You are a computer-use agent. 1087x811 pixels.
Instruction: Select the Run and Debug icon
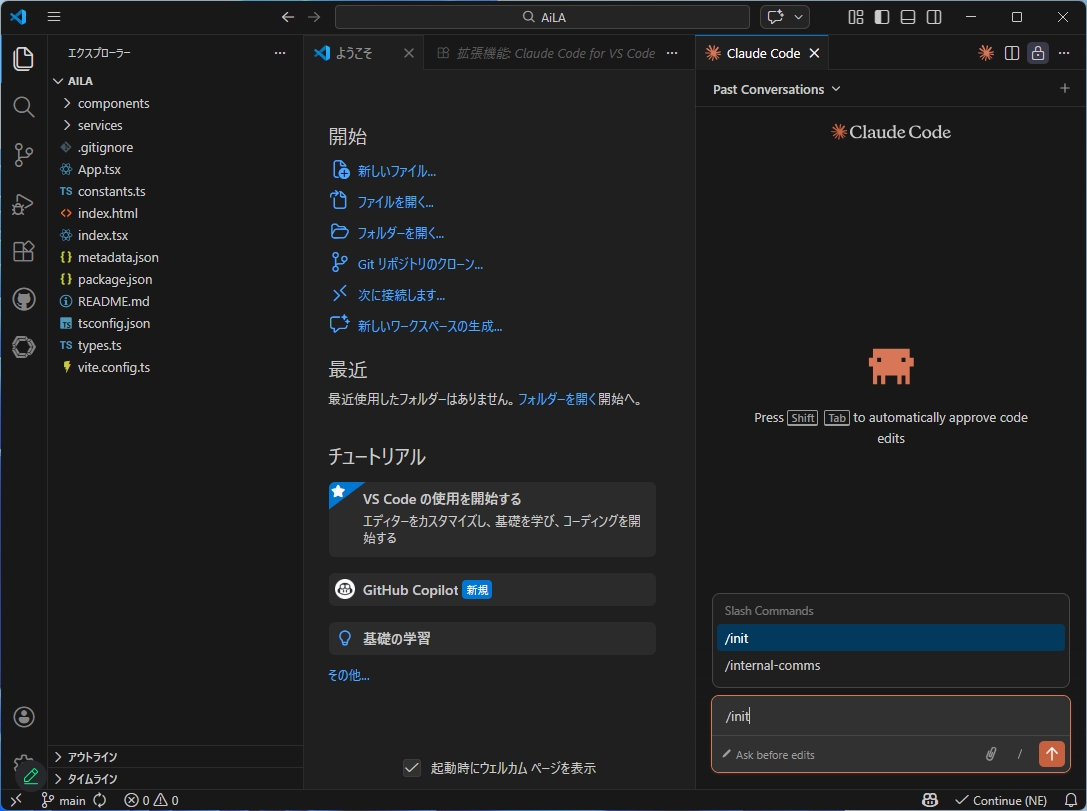pyautogui.click(x=23, y=203)
